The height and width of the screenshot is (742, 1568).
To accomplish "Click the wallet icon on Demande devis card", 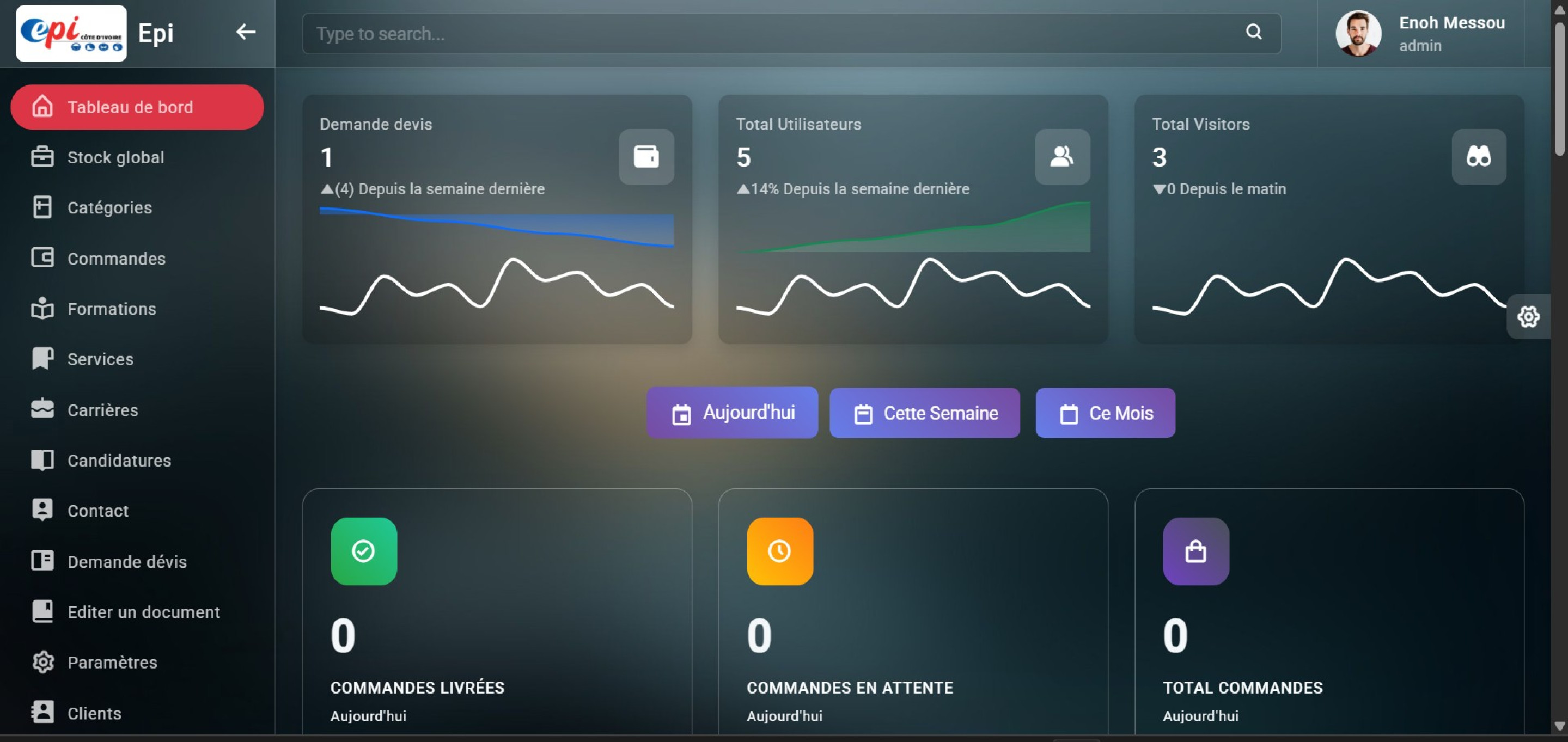I will 646,156.
